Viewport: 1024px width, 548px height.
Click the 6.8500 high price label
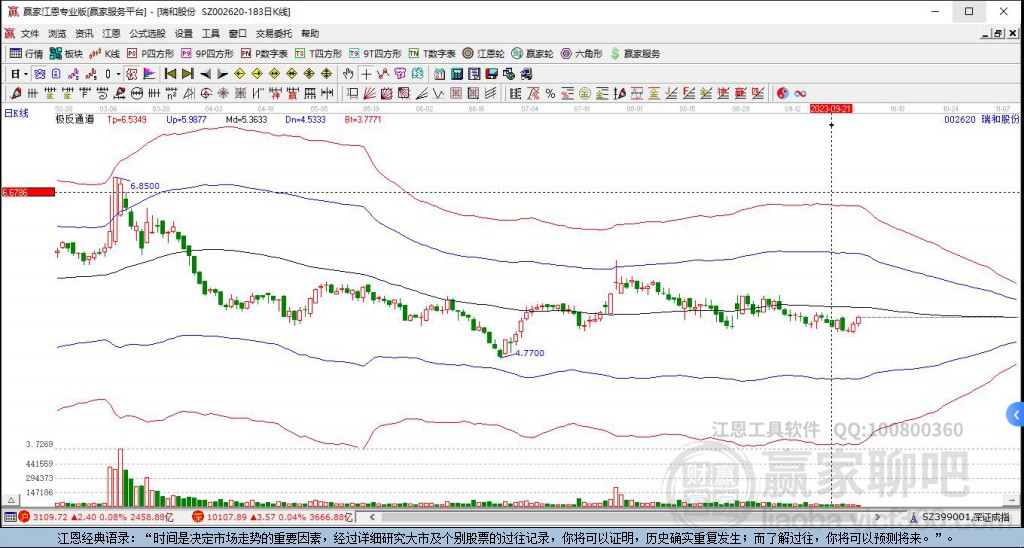(x=144, y=186)
